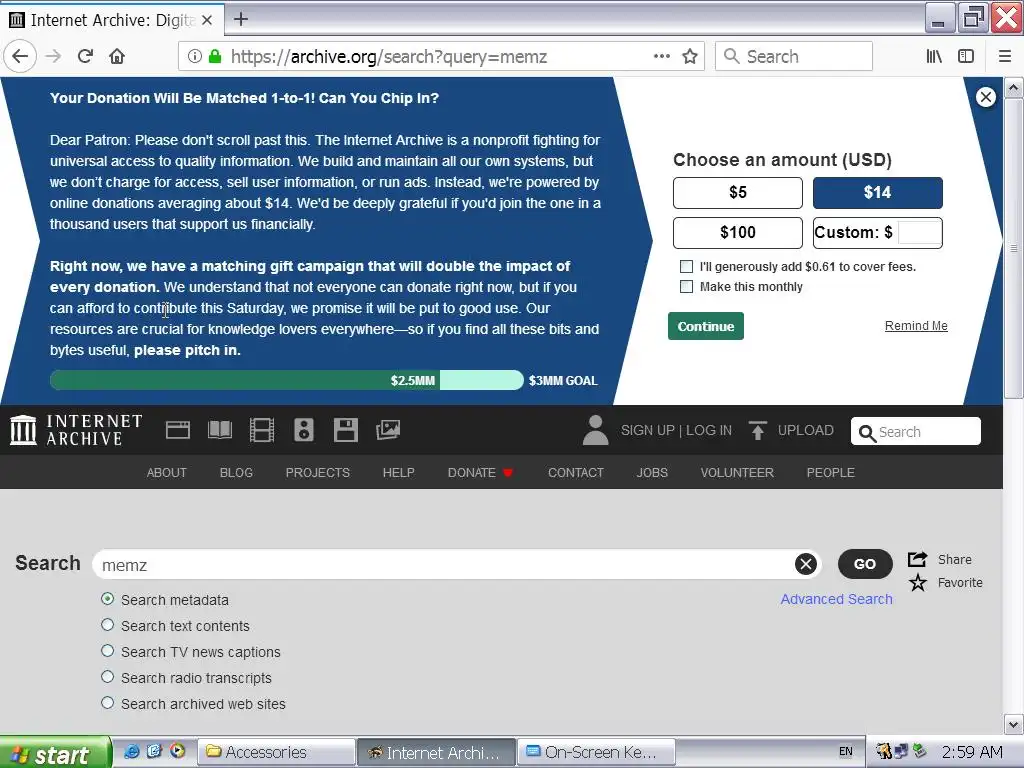Switch to Accessories taskbar window

tap(276, 752)
